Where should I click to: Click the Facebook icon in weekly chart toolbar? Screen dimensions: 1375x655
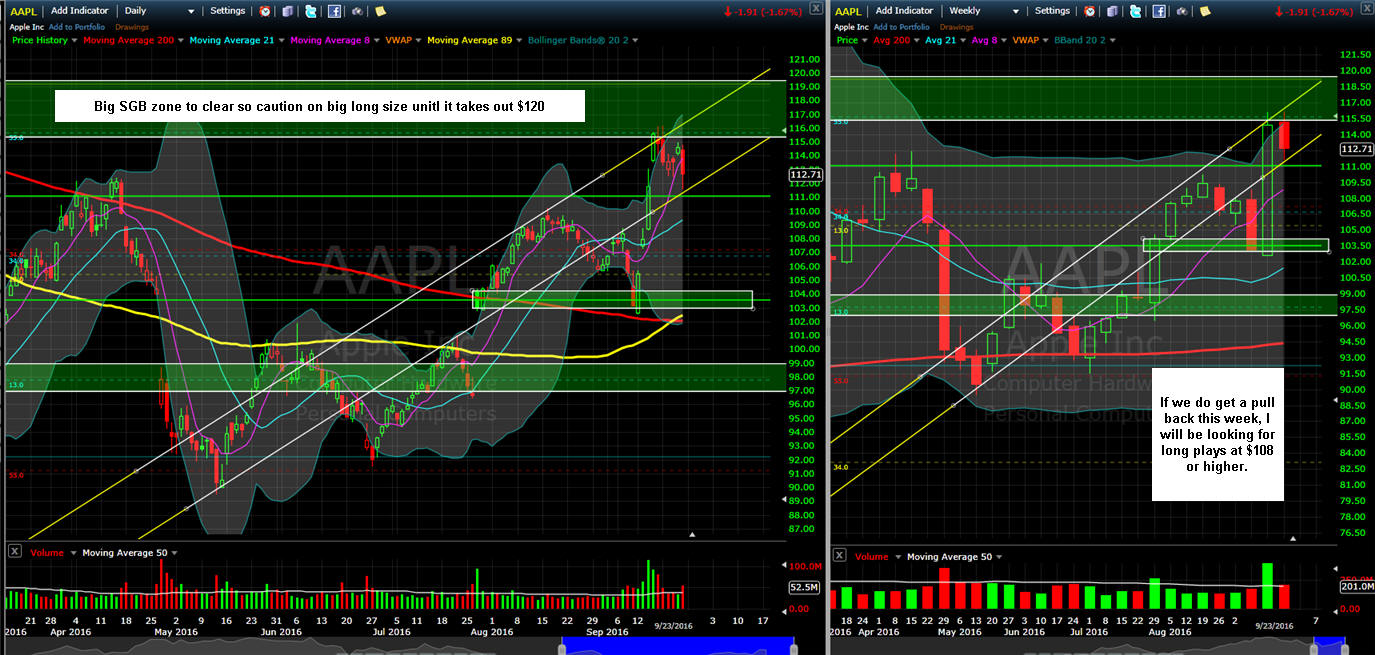(x=1158, y=11)
